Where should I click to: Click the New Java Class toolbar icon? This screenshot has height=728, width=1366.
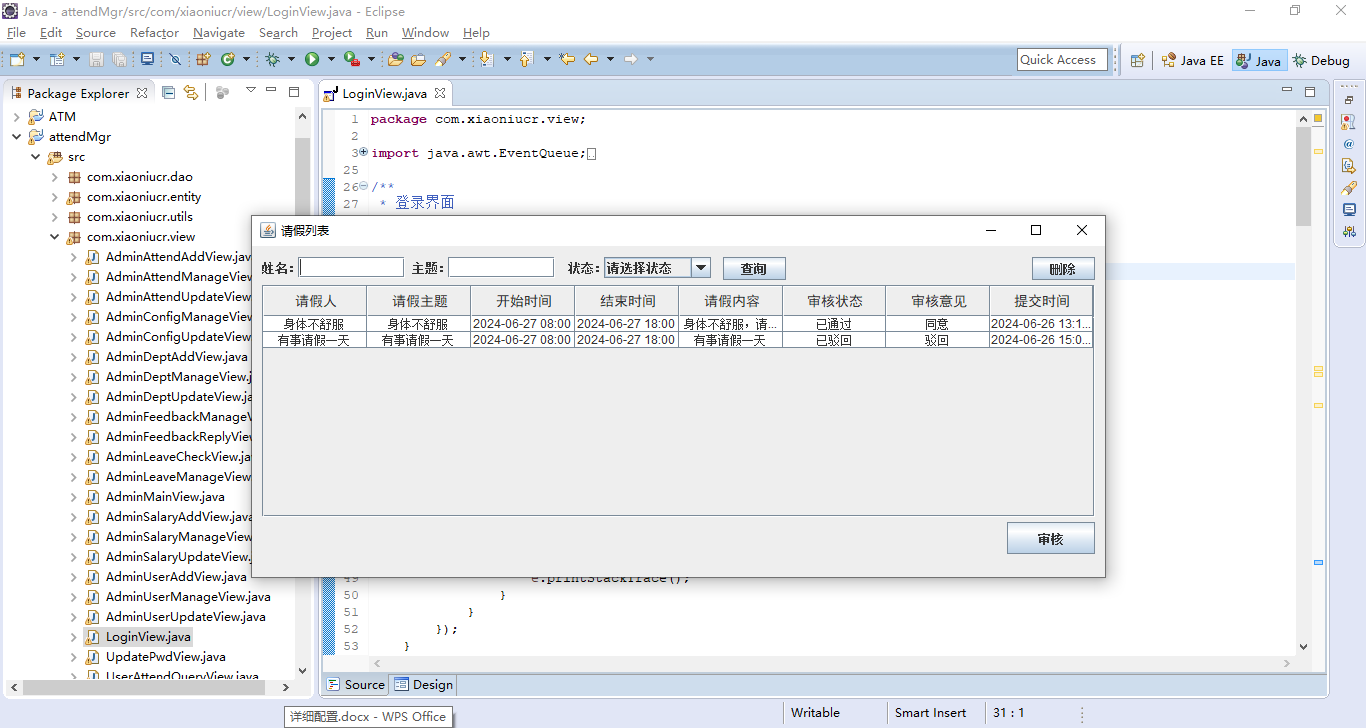tap(228, 60)
